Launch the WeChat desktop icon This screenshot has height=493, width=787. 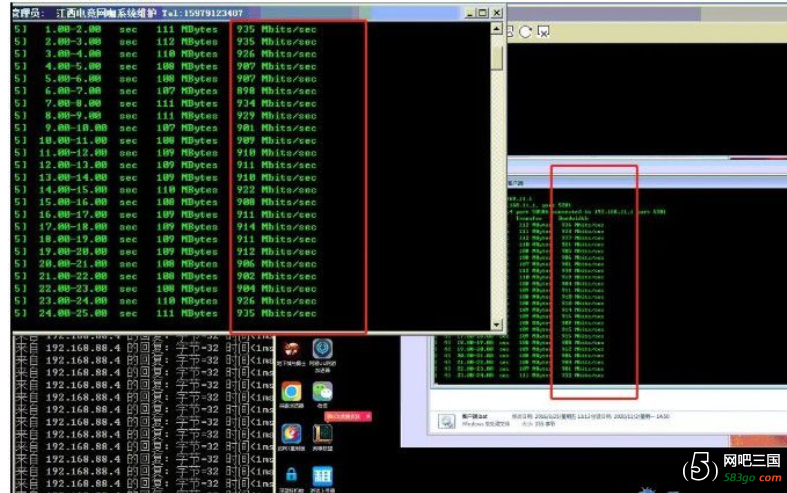coord(322,391)
